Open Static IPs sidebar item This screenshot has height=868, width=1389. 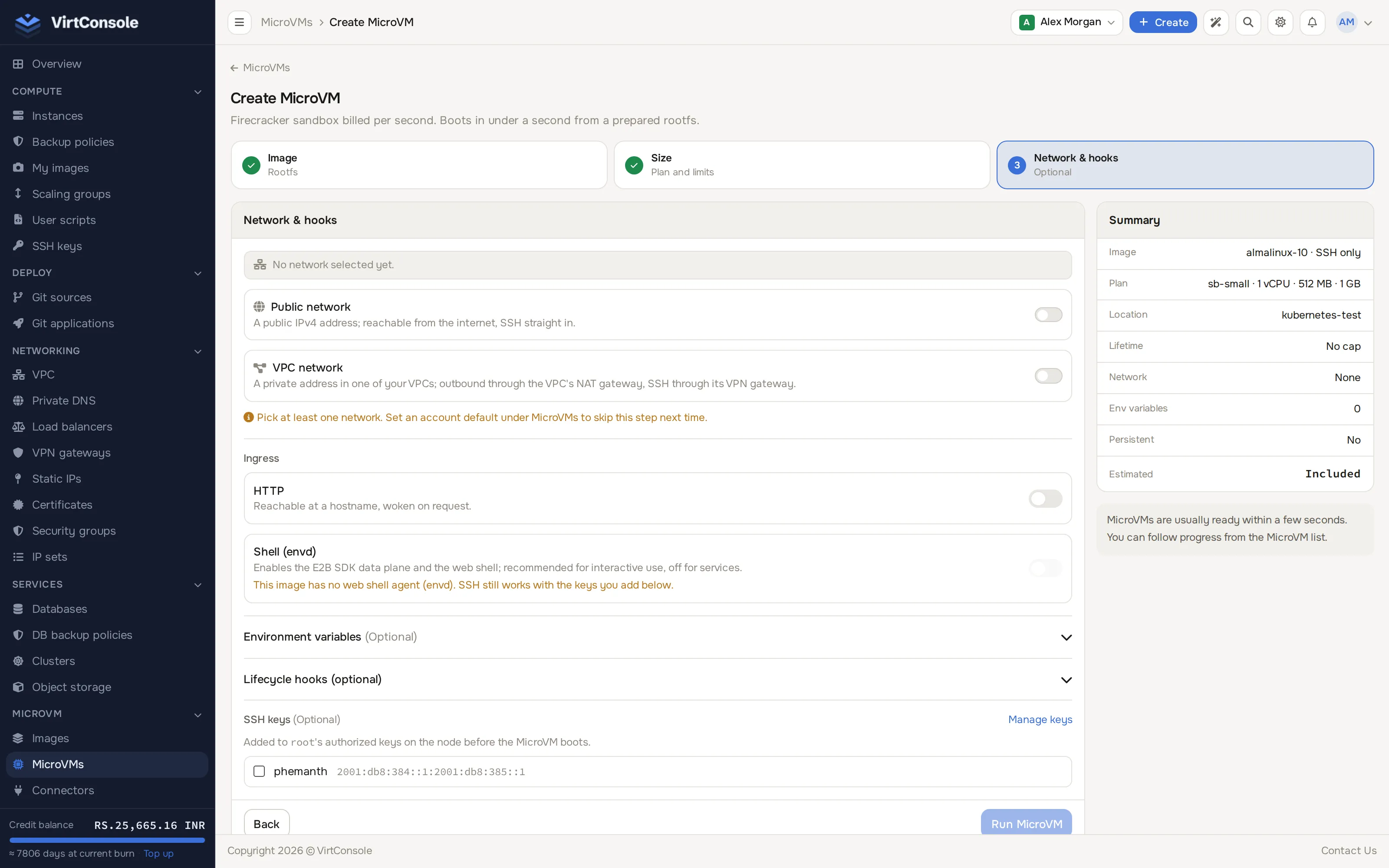coord(107,479)
